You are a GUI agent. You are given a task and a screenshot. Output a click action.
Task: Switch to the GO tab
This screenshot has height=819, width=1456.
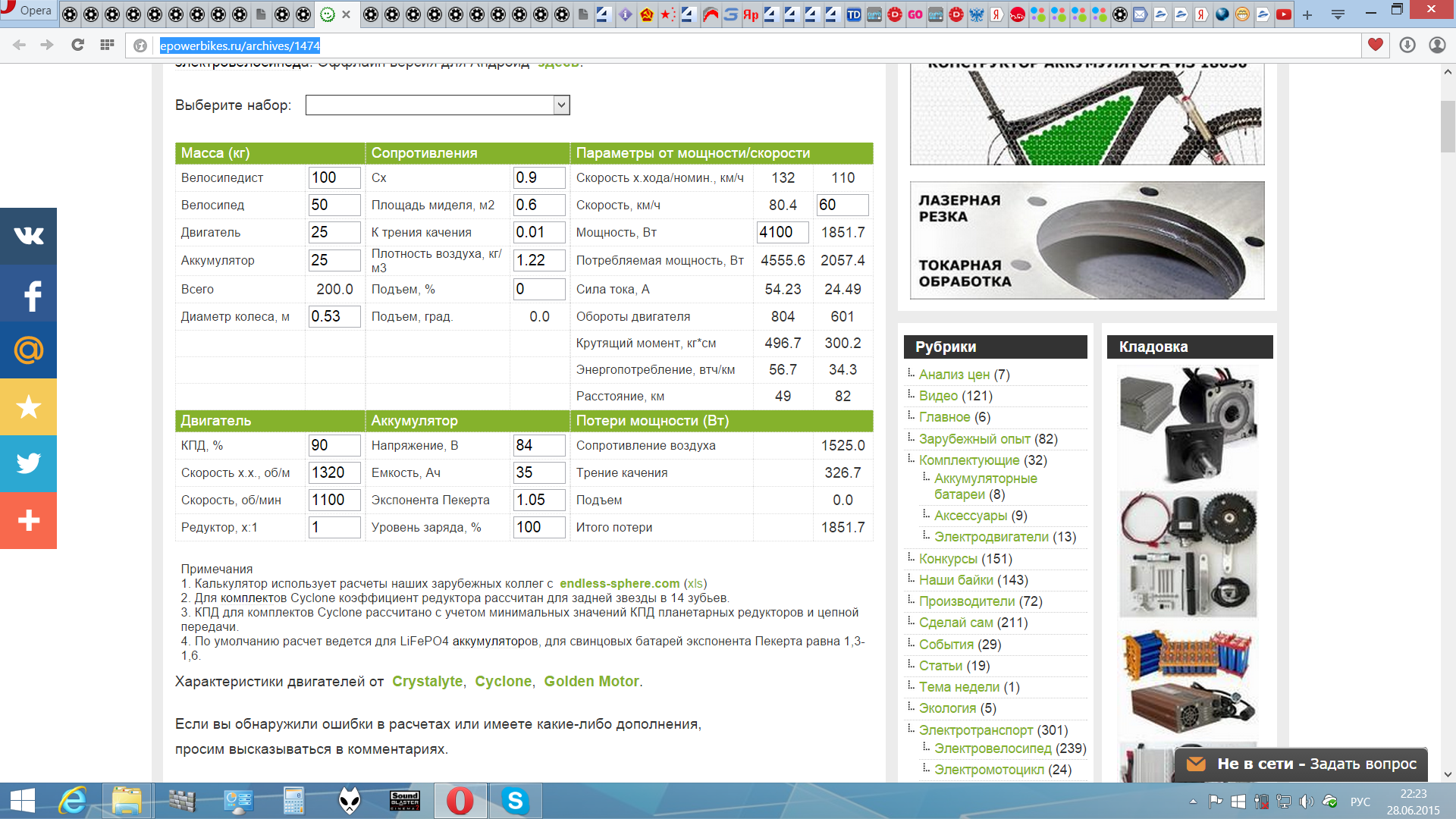[915, 14]
